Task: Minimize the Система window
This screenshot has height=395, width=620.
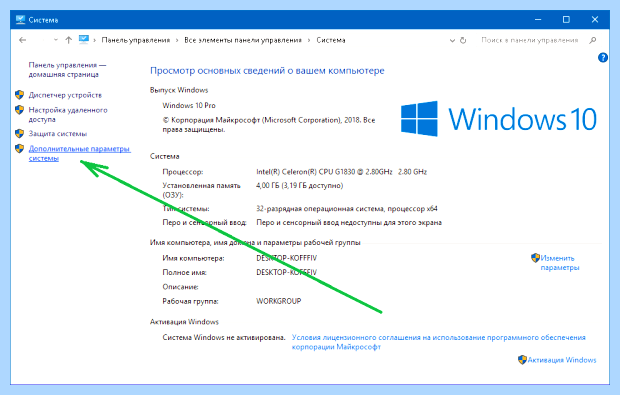Action: pos(538,19)
